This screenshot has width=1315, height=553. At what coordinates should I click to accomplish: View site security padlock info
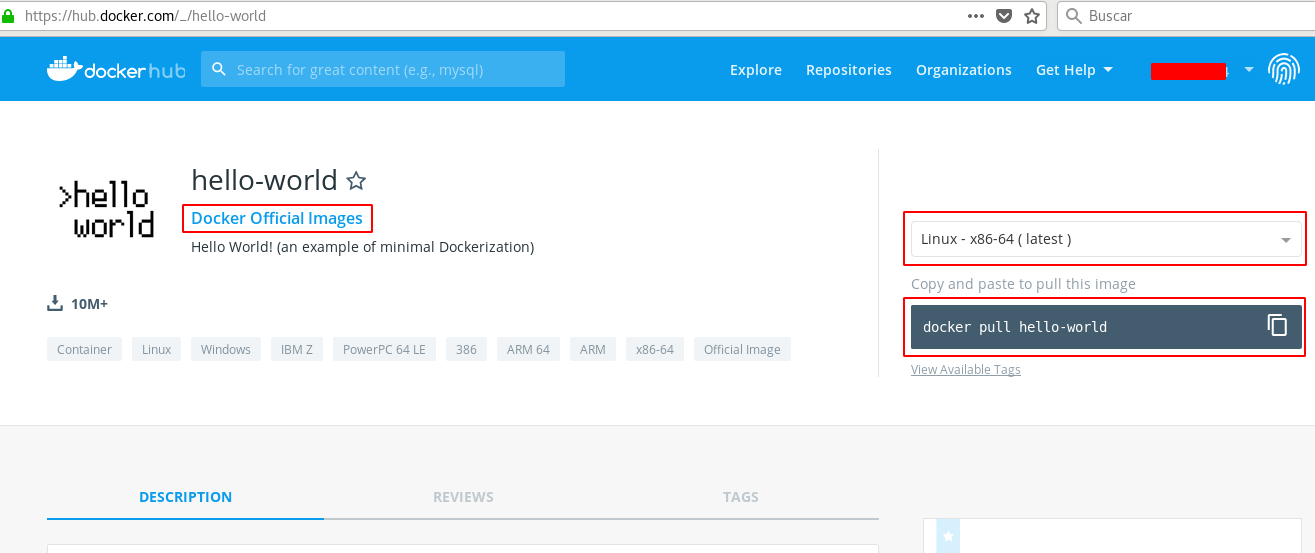[x=9, y=16]
